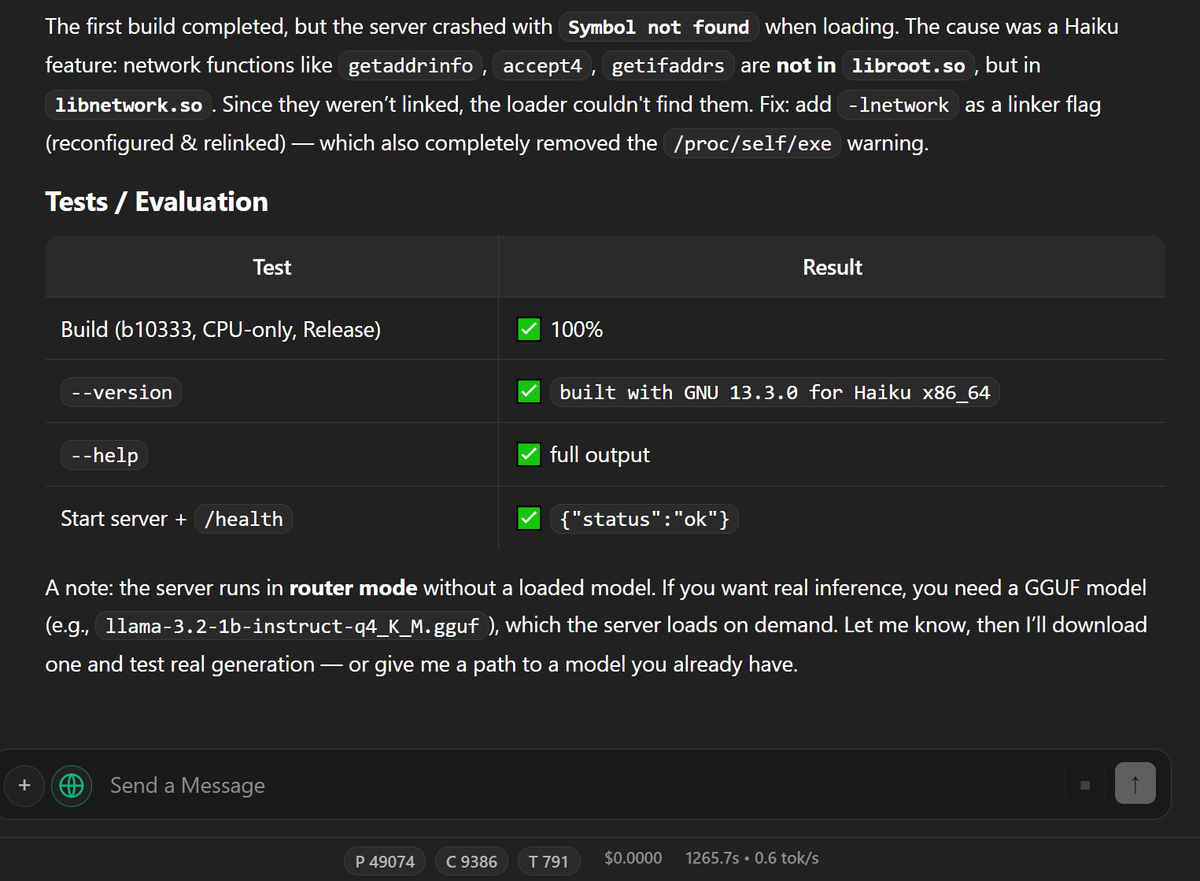Click built with GNU 13.3.0 result
The width and height of the screenshot is (1200, 881).
775,392
